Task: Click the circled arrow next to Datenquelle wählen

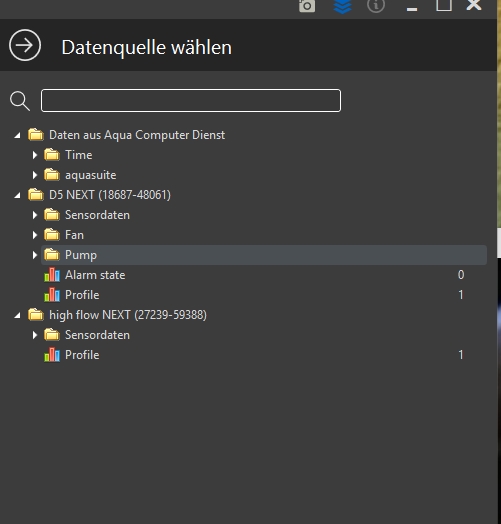Action: 25,45
